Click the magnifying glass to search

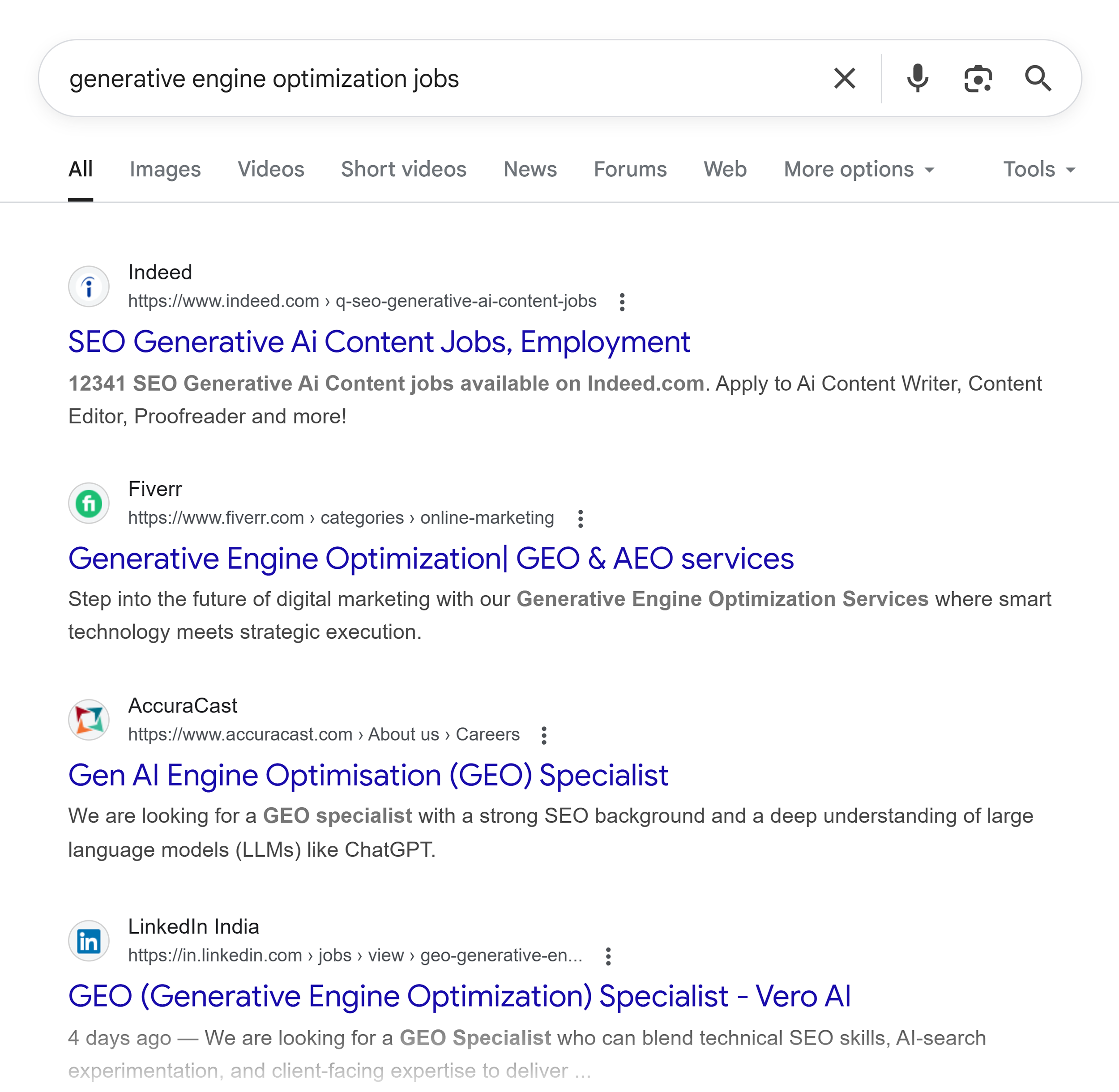[x=1038, y=78]
